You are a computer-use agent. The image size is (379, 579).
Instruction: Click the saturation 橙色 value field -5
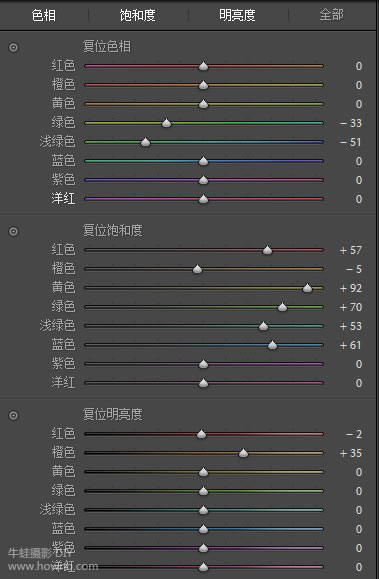[x=354, y=269]
